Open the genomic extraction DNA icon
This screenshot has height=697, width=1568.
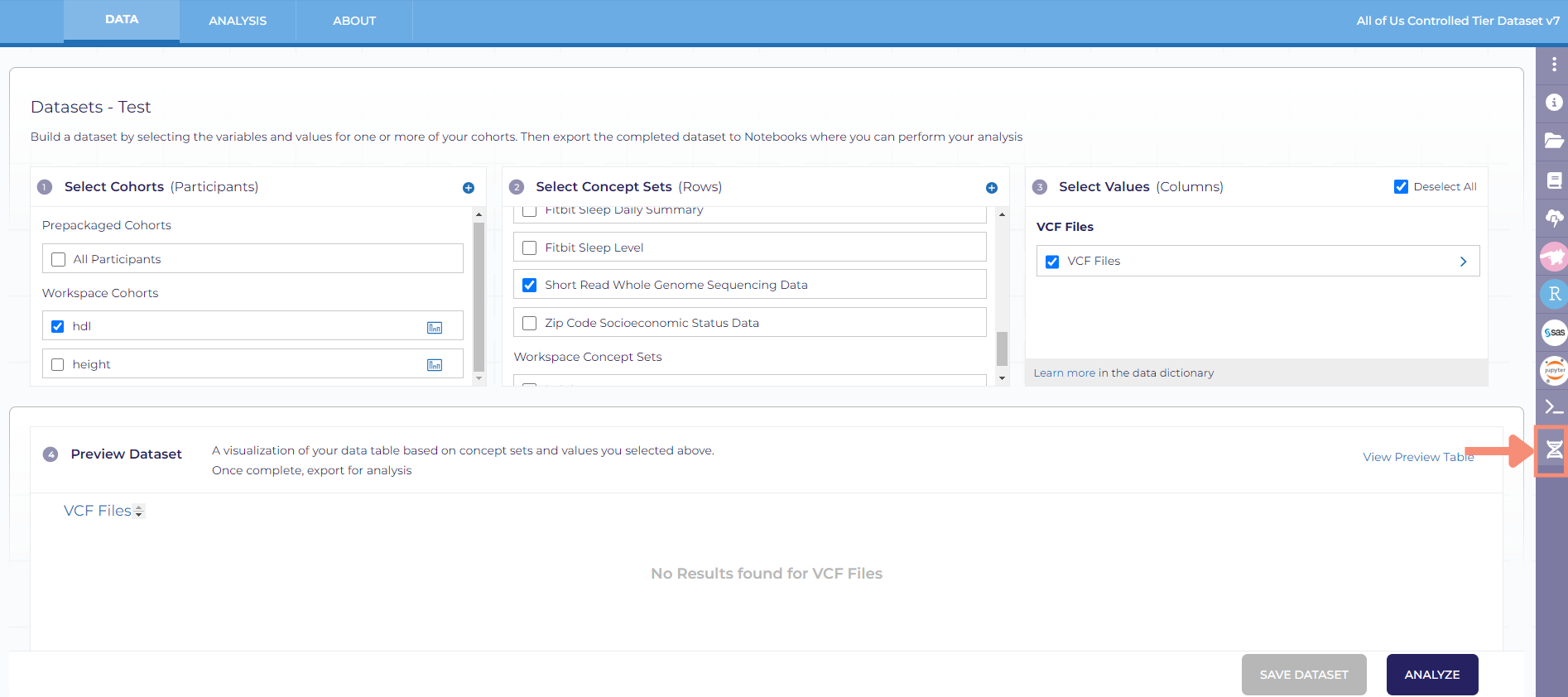click(1554, 449)
